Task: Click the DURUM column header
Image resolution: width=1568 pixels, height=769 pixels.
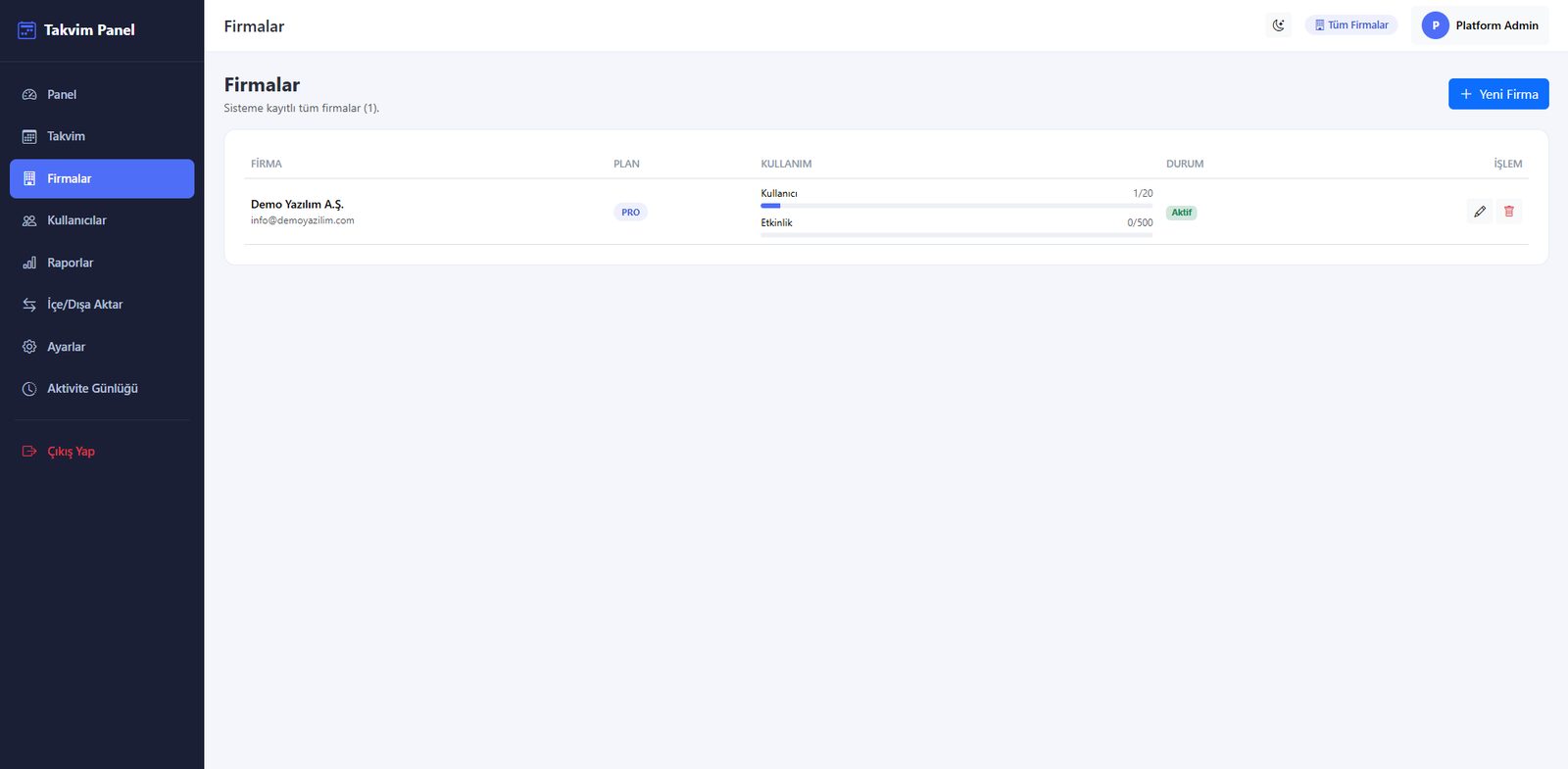Action: (1185, 165)
